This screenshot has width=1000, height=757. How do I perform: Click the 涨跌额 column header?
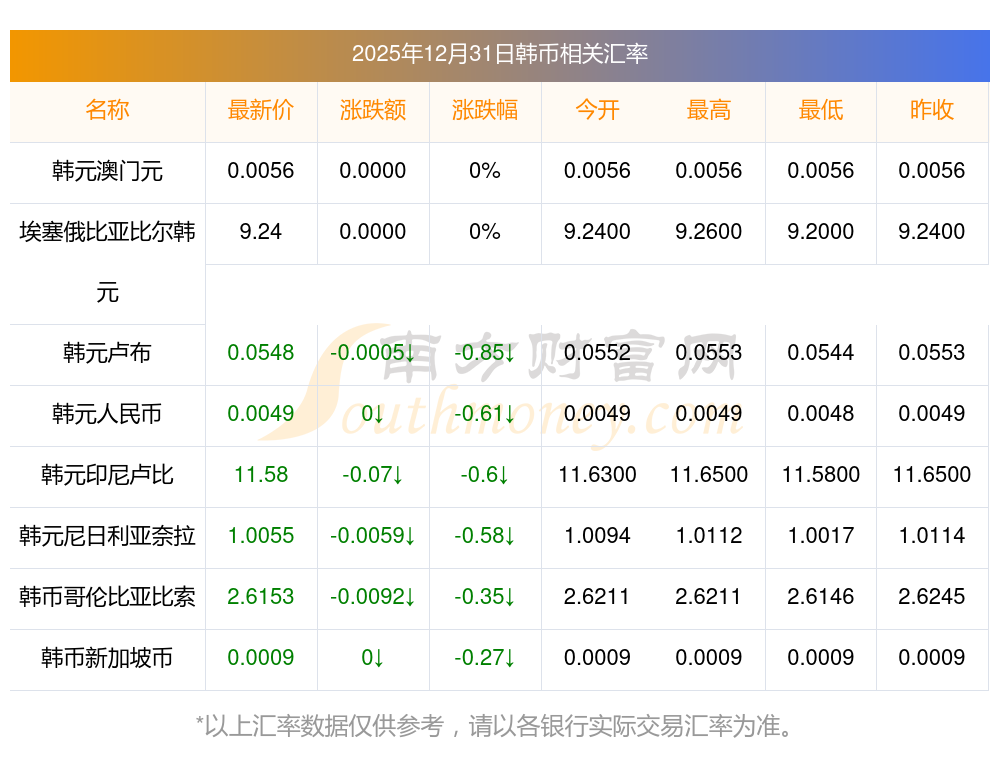tap(373, 110)
